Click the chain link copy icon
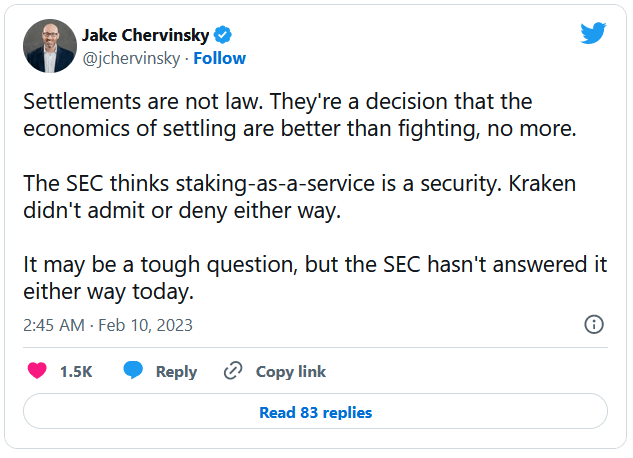This screenshot has height=458, width=633. tap(233, 371)
